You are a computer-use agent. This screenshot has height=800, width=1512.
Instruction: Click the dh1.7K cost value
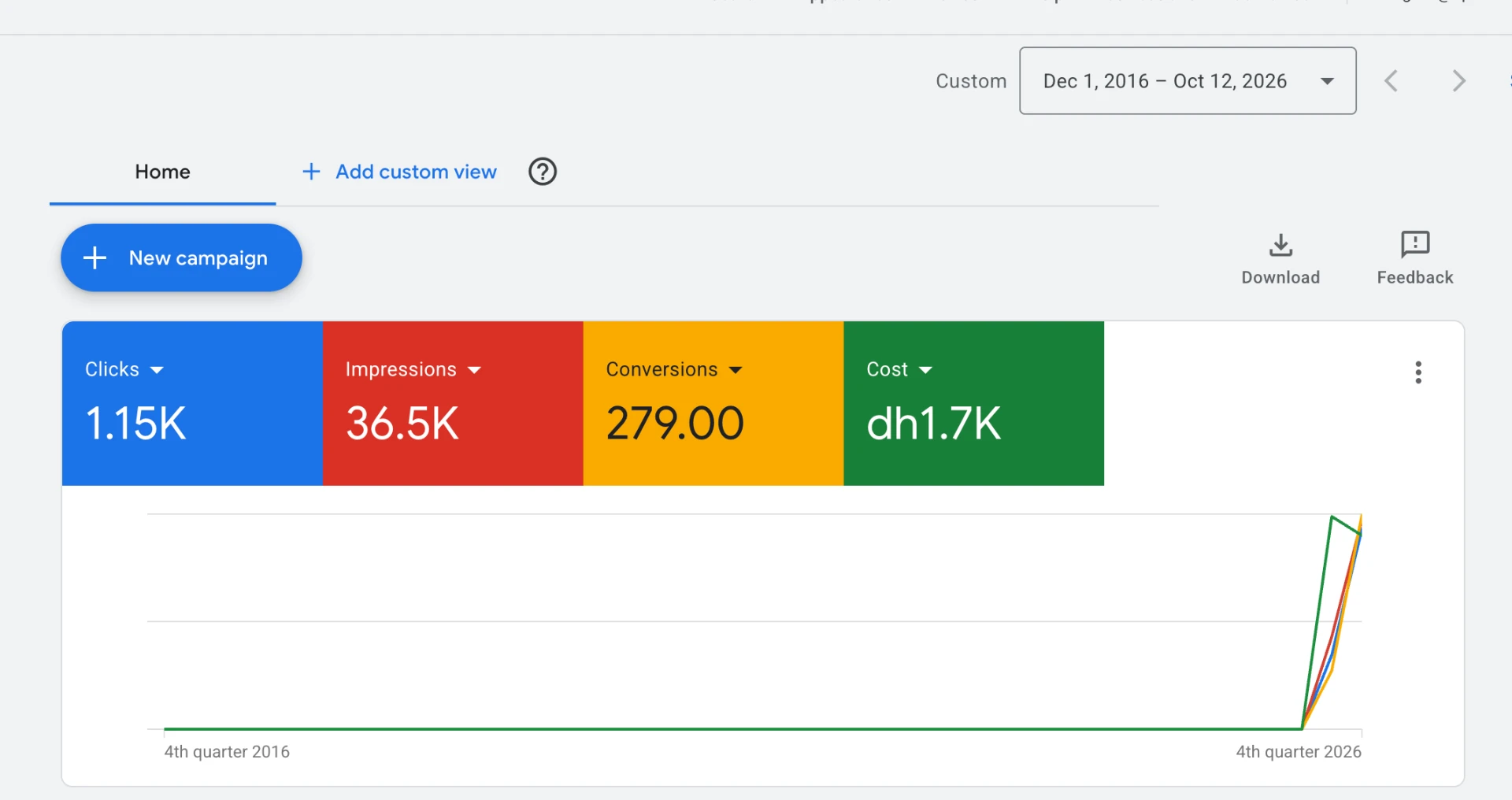pyautogui.click(x=934, y=424)
